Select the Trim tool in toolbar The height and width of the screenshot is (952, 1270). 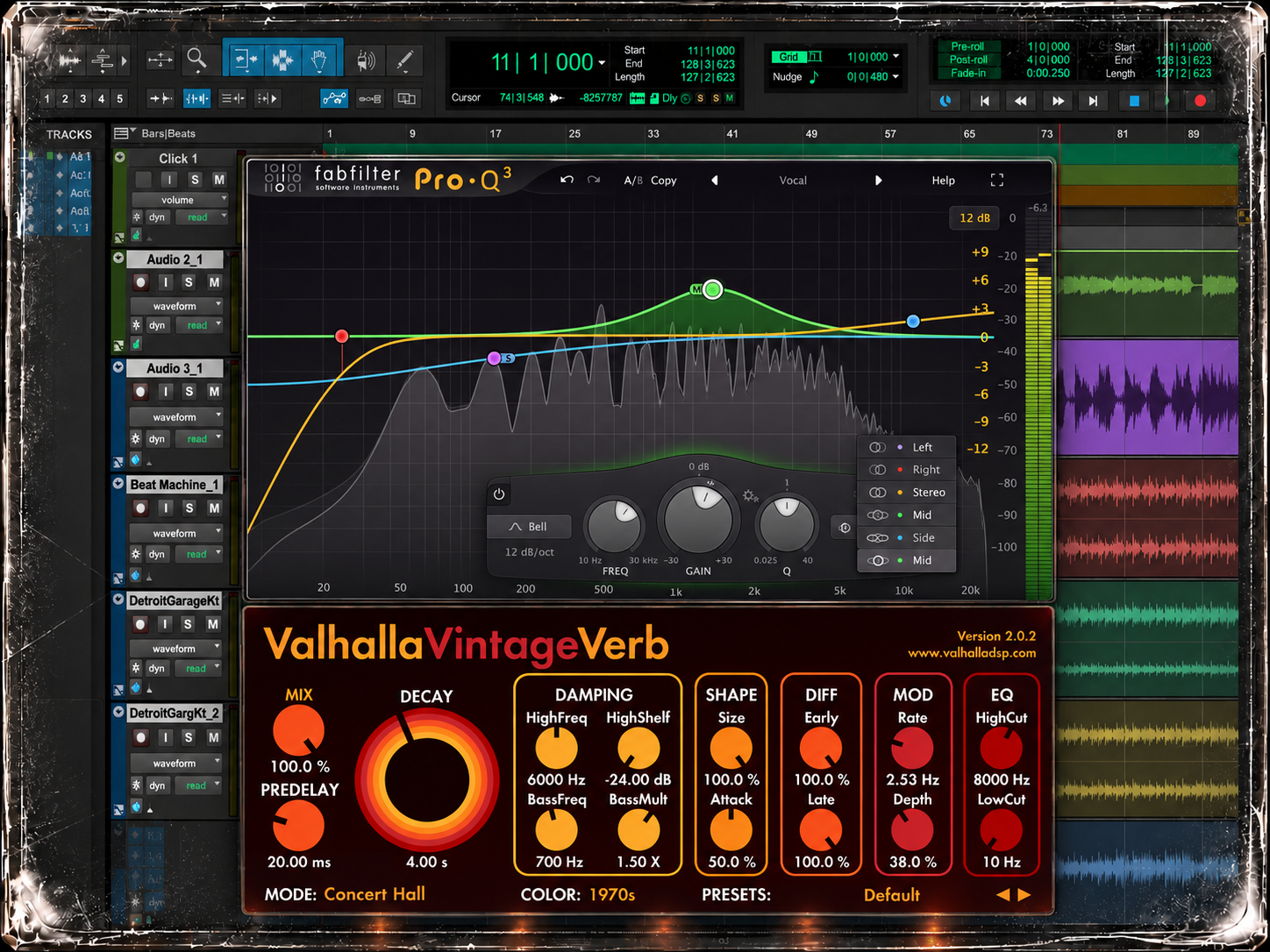(x=246, y=60)
